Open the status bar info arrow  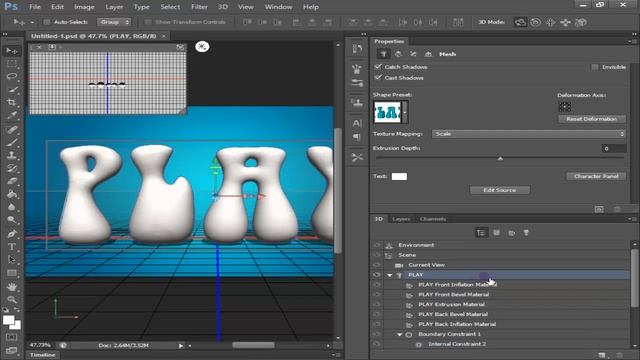[x=180, y=346]
